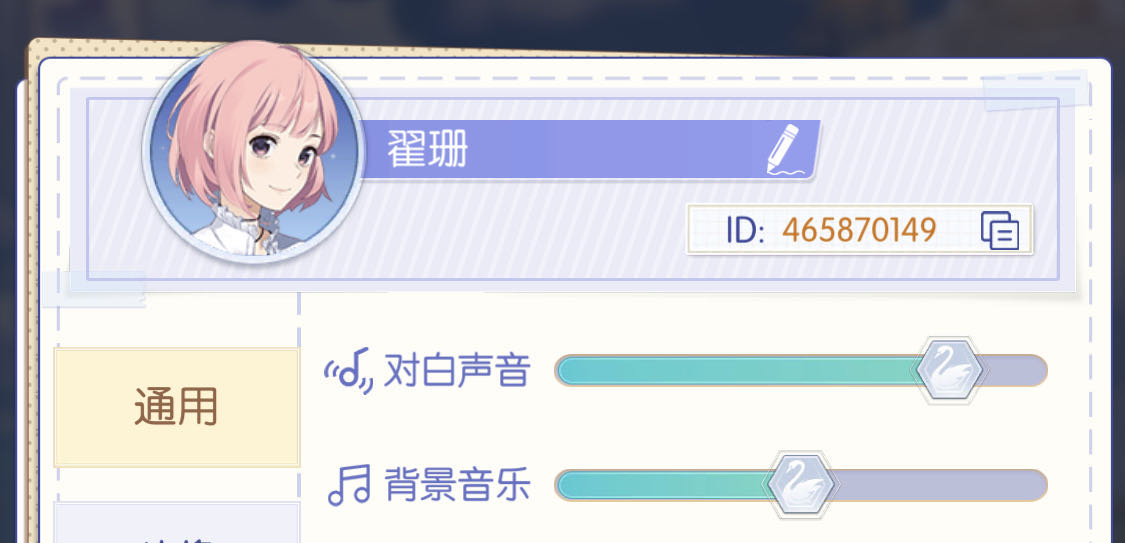Select the swan handle on 背景音乐 slider
This screenshot has height=543, width=1125.
tap(800, 485)
